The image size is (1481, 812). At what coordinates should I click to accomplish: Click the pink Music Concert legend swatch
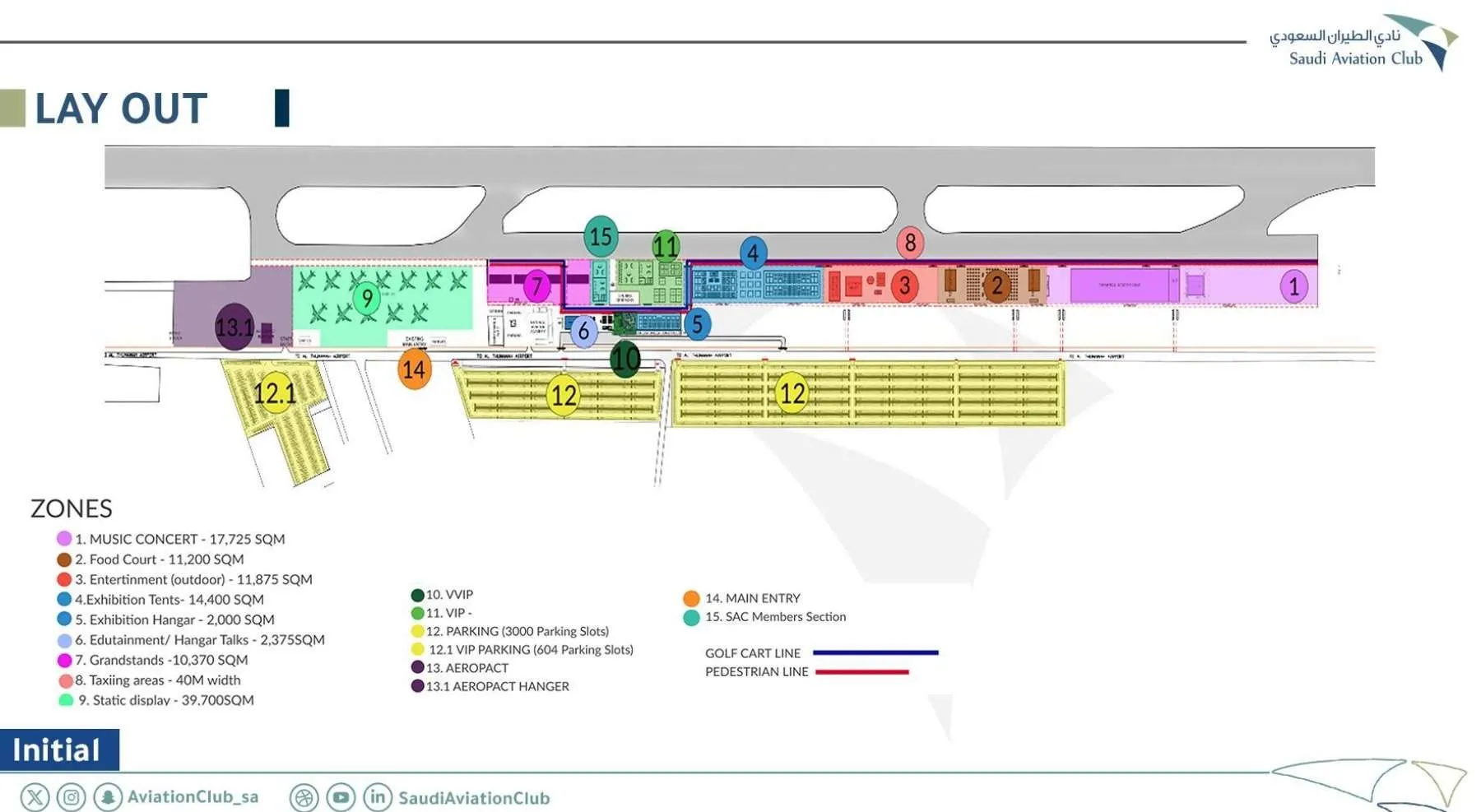(64, 539)
